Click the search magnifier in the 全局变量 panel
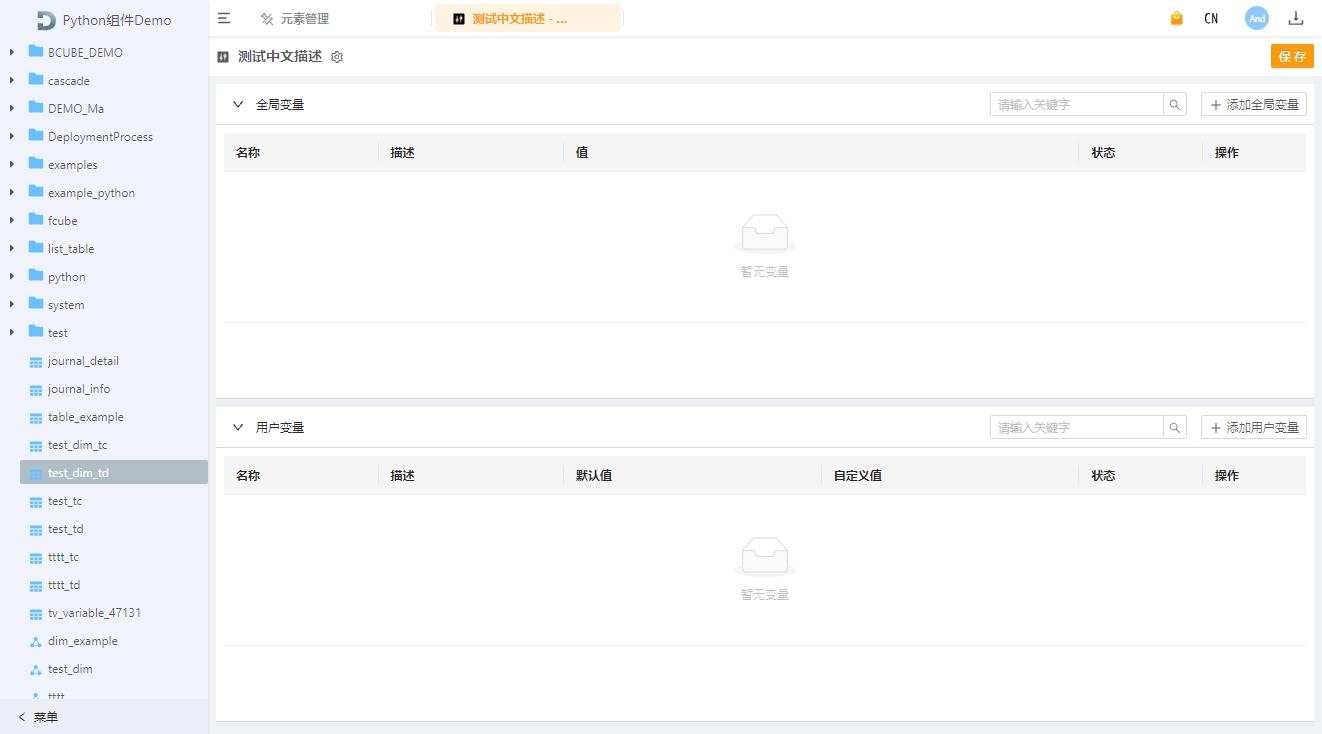Image resolution: width=1322 pixels, height=734 pixels. 1174,104
